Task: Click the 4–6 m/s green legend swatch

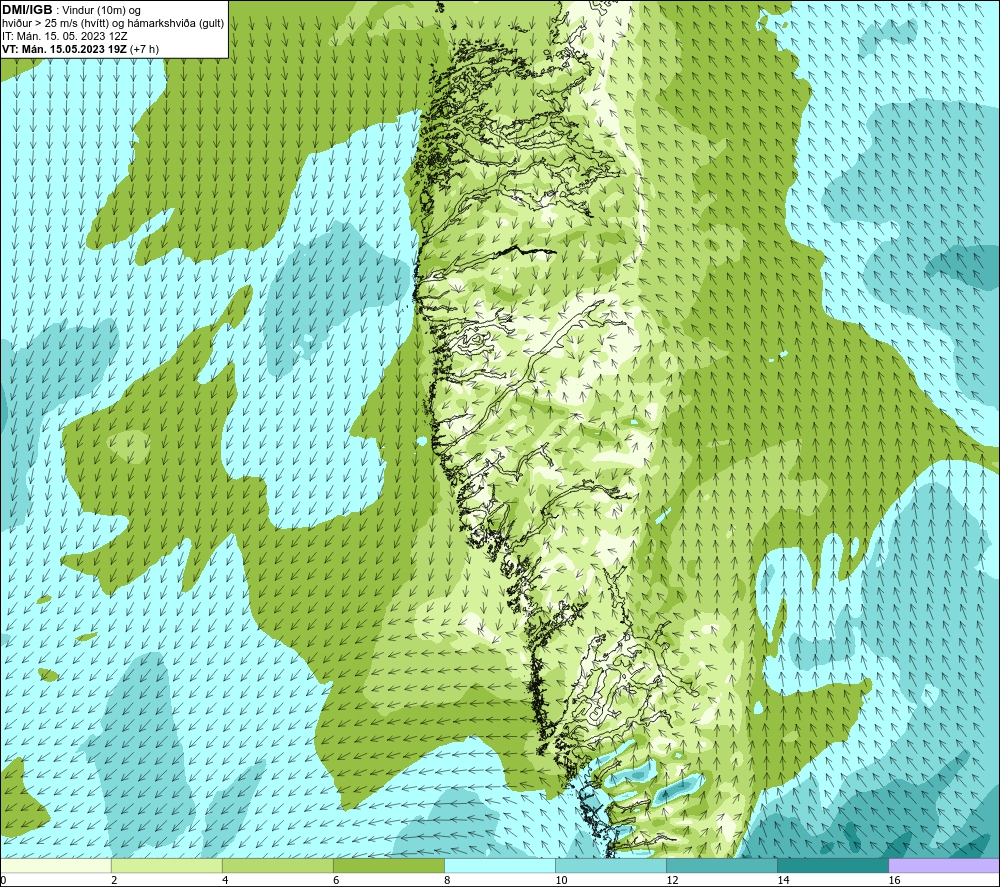Action: [x=278, y=865]
